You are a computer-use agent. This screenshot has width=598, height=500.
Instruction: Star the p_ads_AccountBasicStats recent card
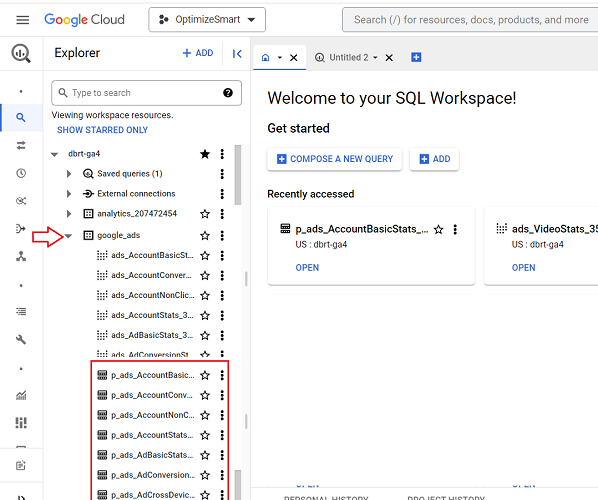(439, 230)
